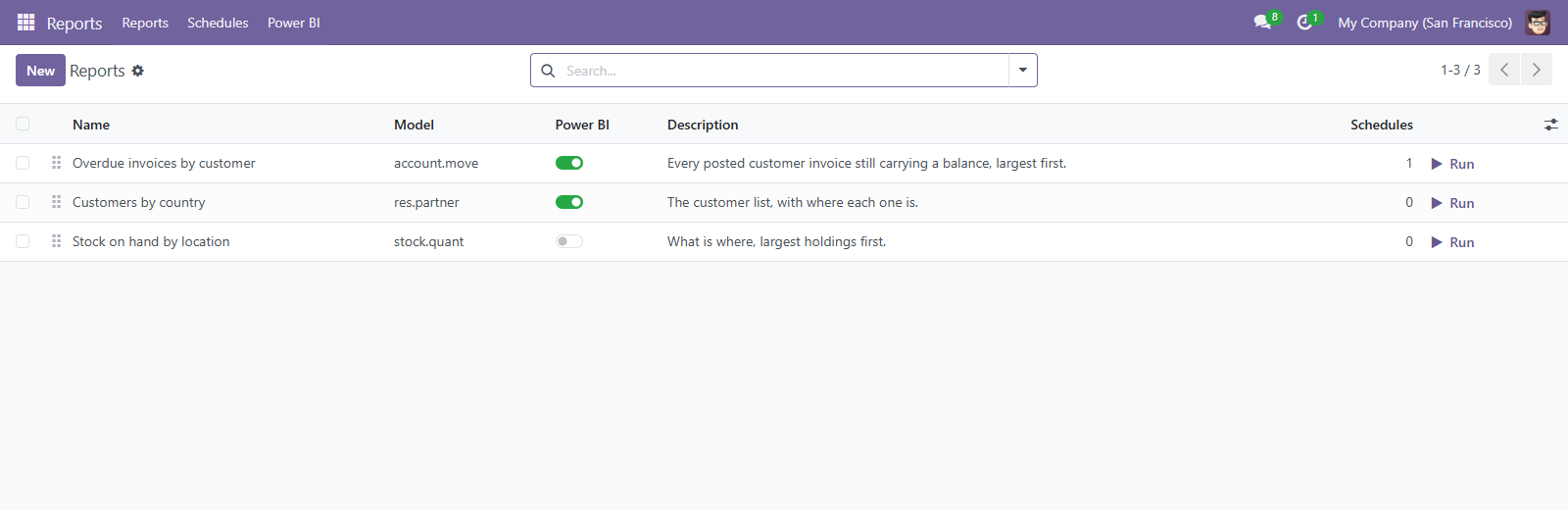The width and height of the screenshot is (1568, 510).
Task: Open the Schedules menu
Action: 218,23
